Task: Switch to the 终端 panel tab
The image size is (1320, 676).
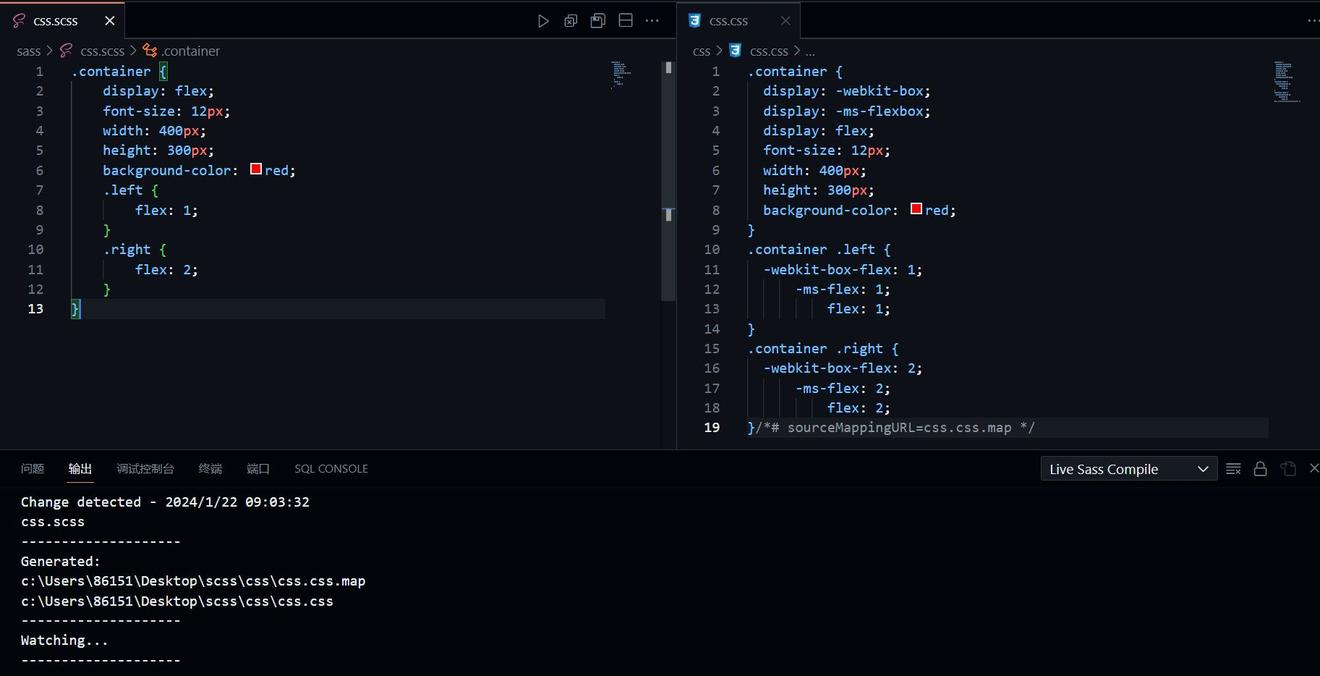Action: [210, 469]
